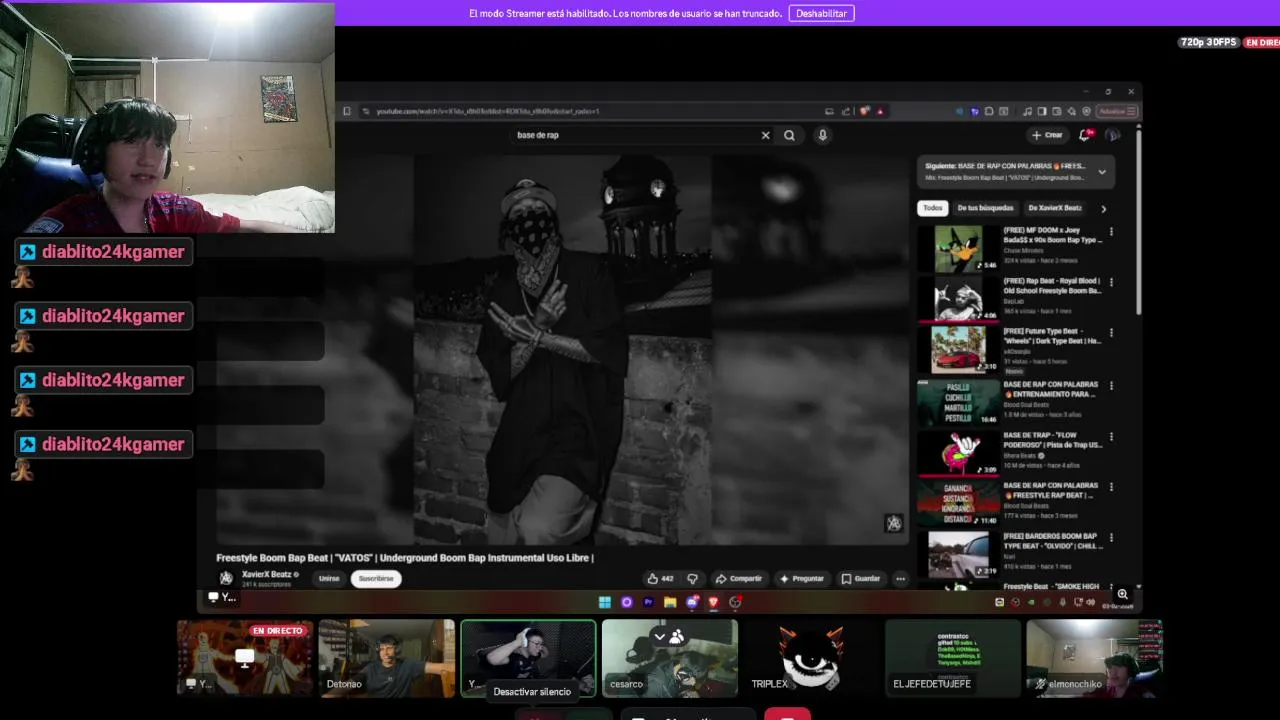Open options for Rap Beat - Royal Blood
This screenshot has height=720, width=1280.
coord(1111,282)
